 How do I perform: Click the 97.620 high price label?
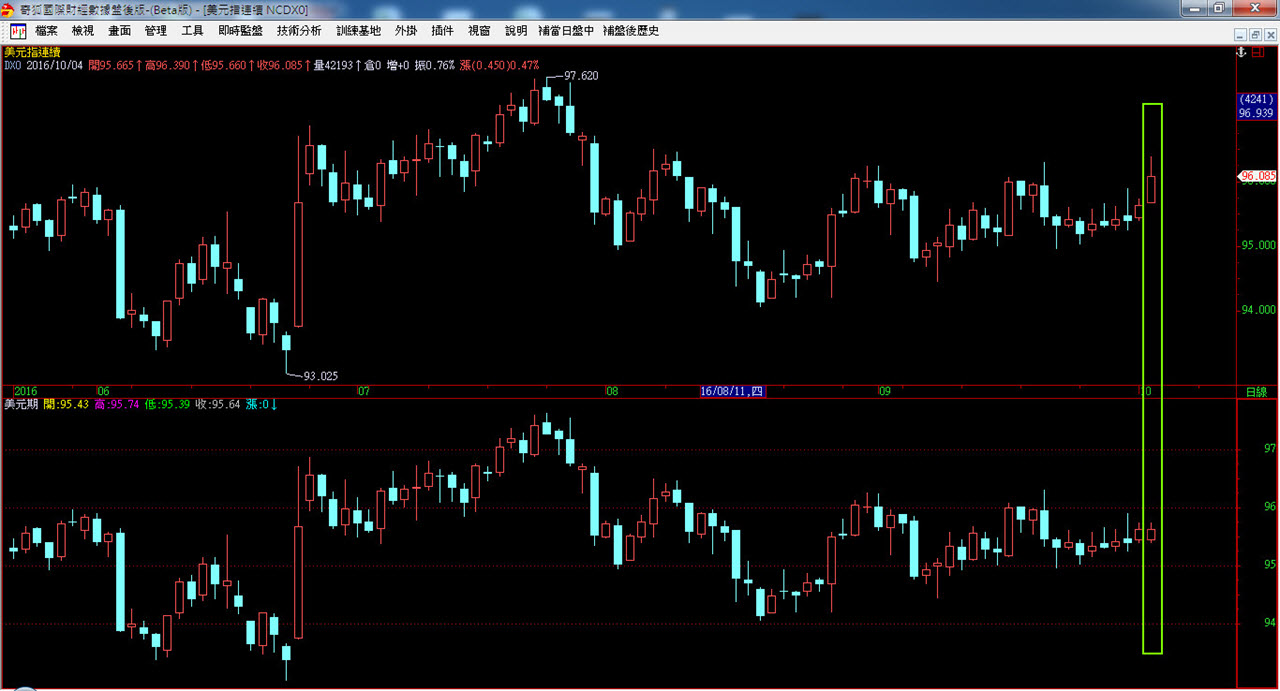[581, 76]
